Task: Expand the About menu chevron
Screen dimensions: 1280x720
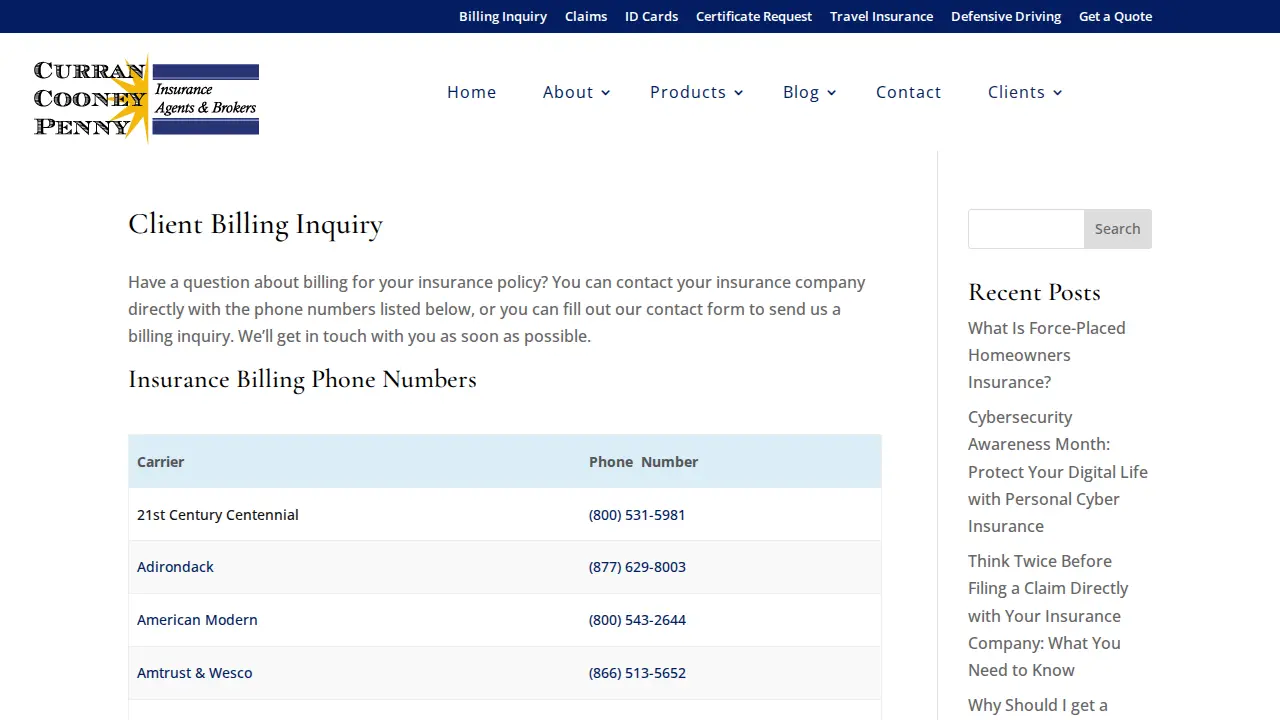Action: 605,93
